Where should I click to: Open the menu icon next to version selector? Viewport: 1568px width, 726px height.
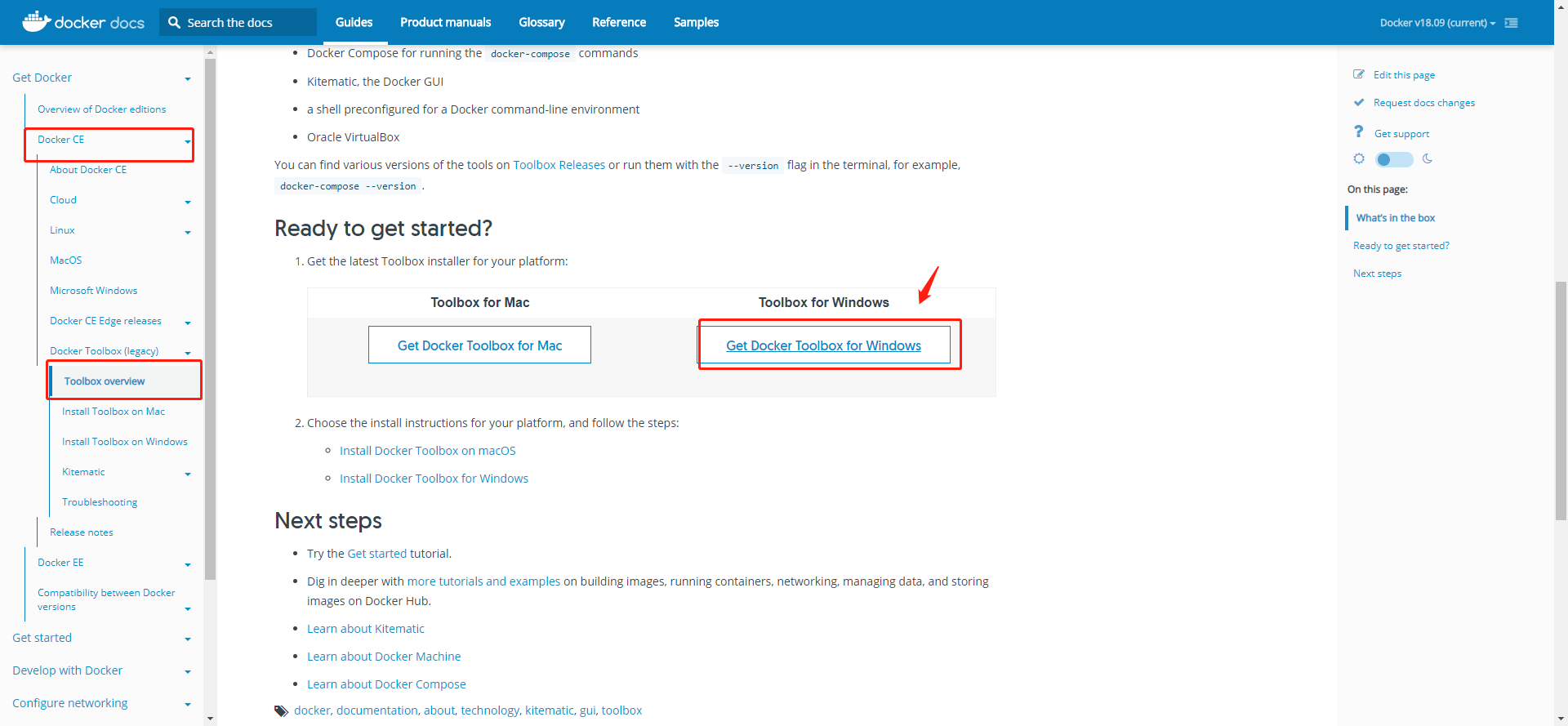pos(1512,23)
